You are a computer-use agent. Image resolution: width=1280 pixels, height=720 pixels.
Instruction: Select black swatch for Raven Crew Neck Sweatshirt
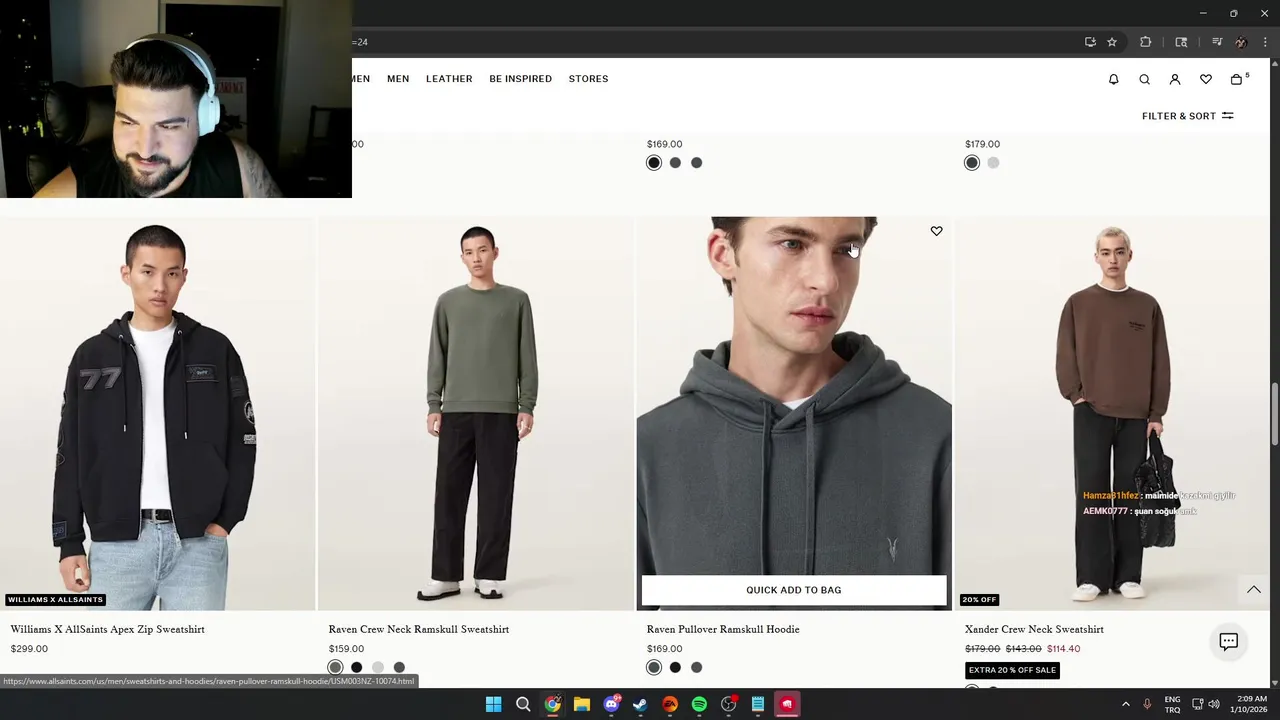tap(356, 667)
